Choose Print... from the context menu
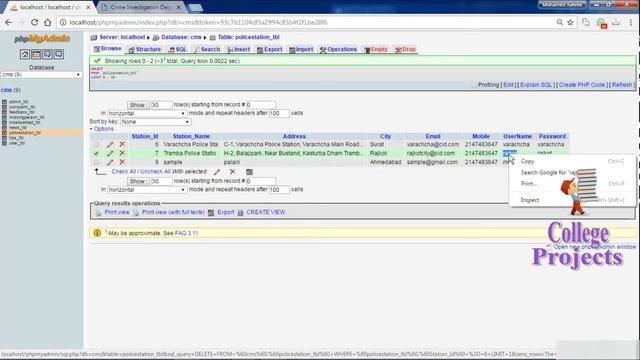640x360 pixels. click(572, 184)
